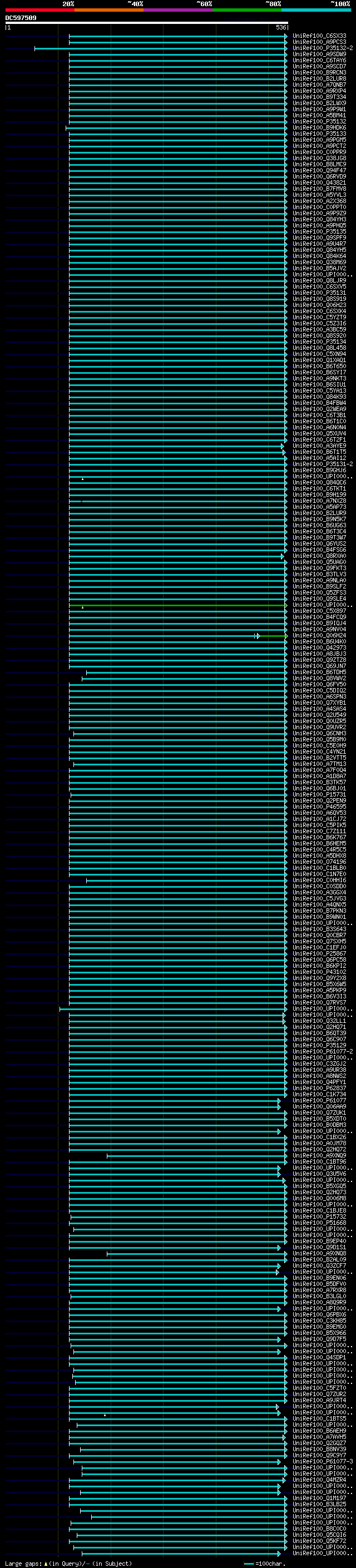Select hit label UniRef100_Q06H24
The image size is (356, 1568).
point(319,636)
